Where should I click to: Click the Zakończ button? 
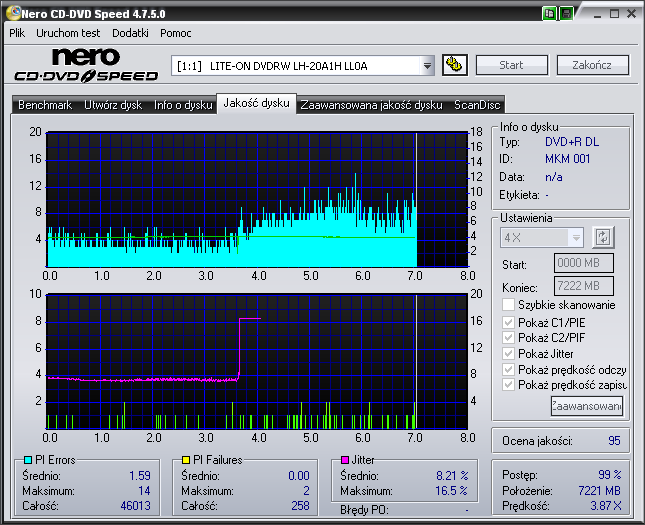click(x=592, y=65)
